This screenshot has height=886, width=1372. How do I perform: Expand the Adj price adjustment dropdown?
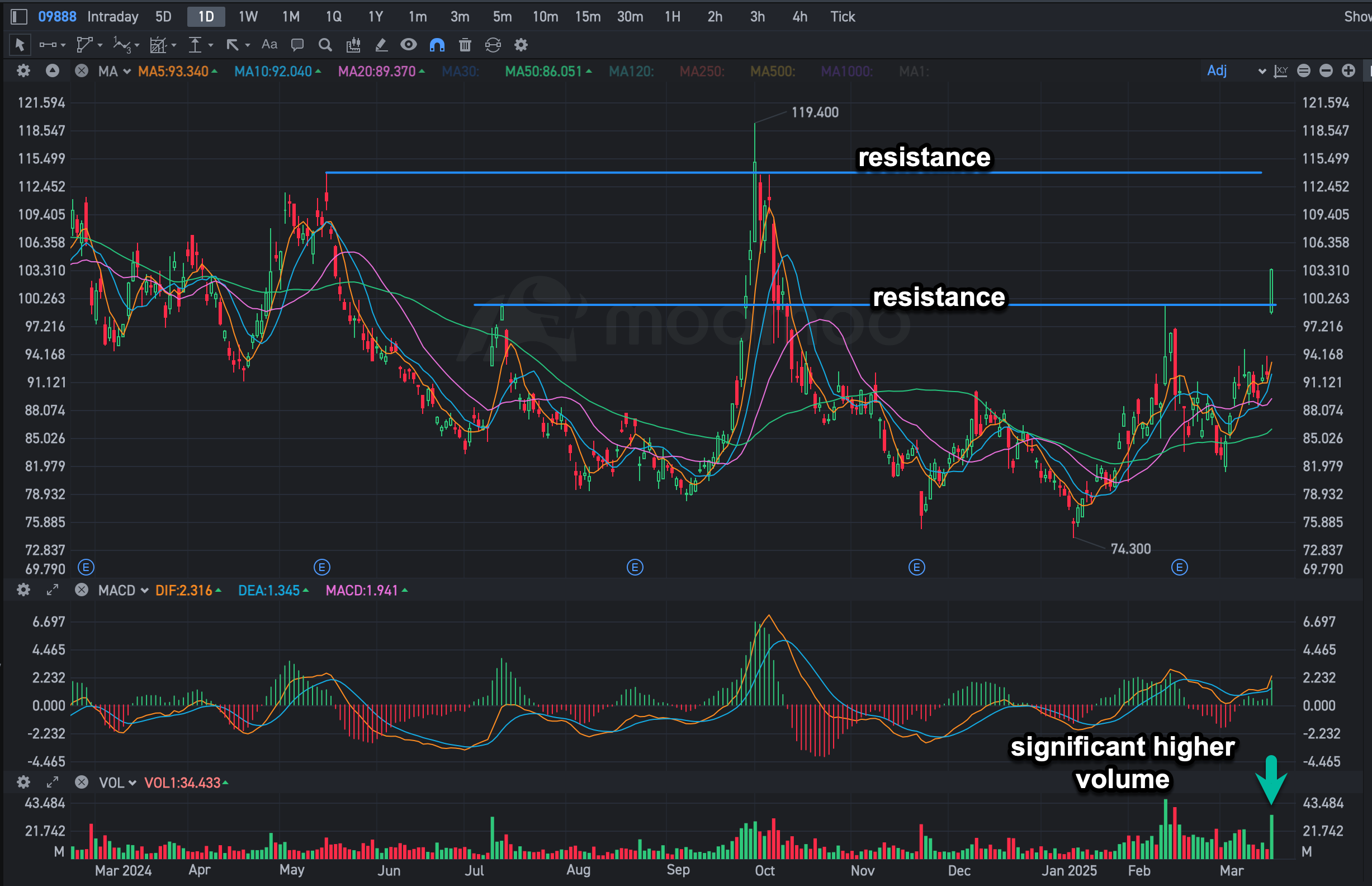coord(1262,72)
